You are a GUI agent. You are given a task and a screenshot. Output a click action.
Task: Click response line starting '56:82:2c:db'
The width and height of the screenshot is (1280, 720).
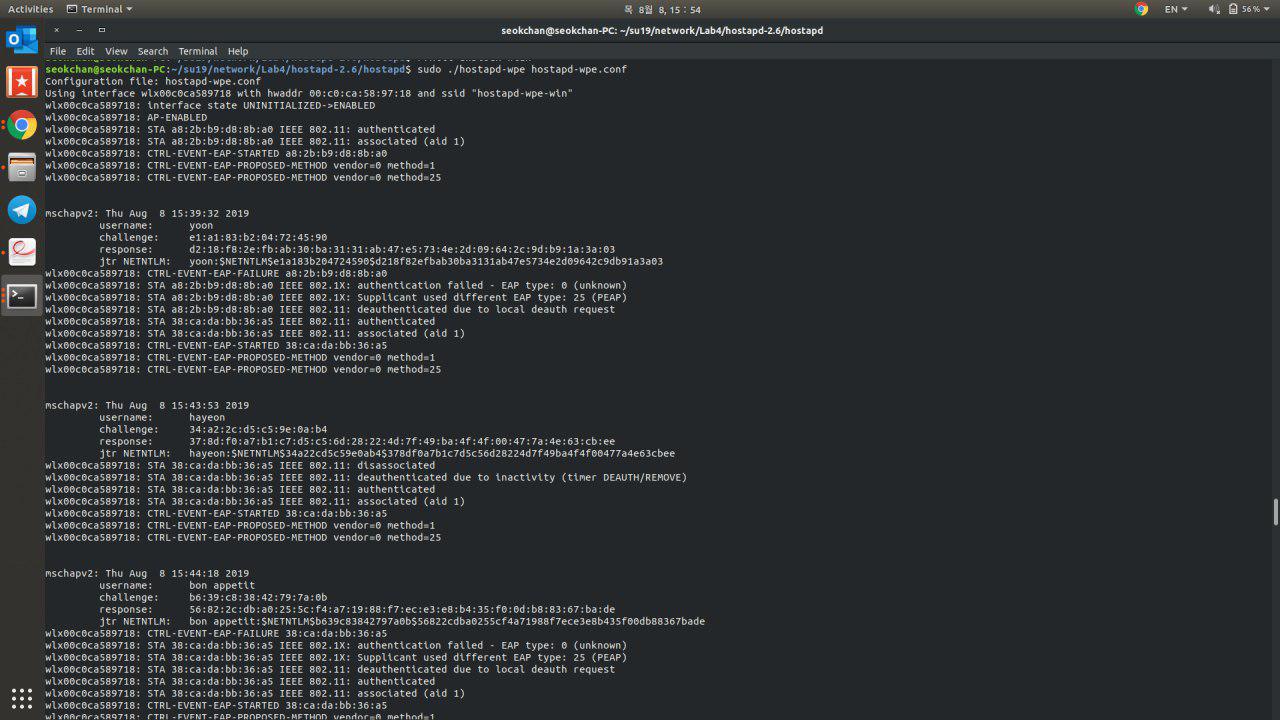coord(357,609)
